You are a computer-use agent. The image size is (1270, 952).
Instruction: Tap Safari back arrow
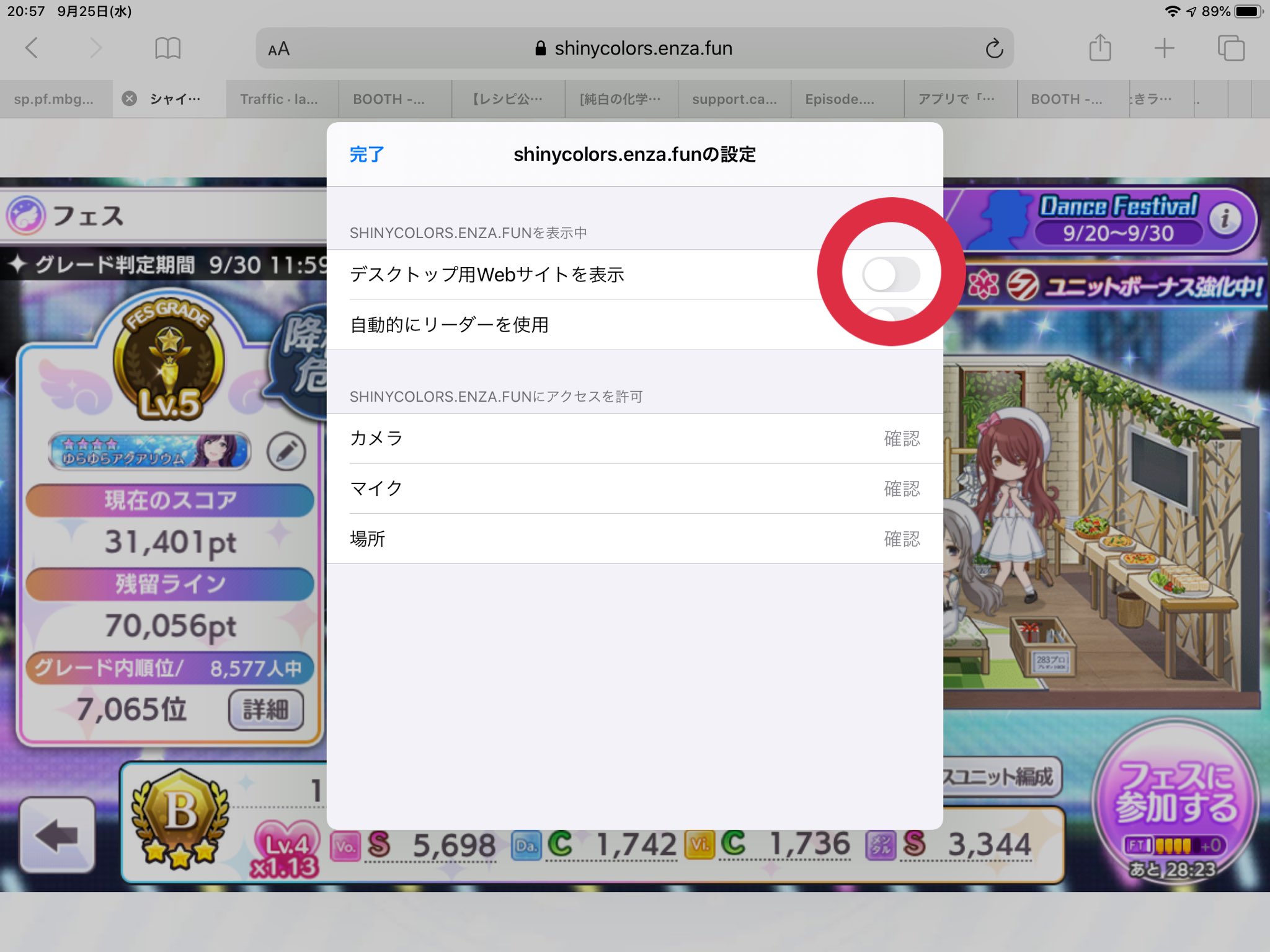[x=32, y=48]
